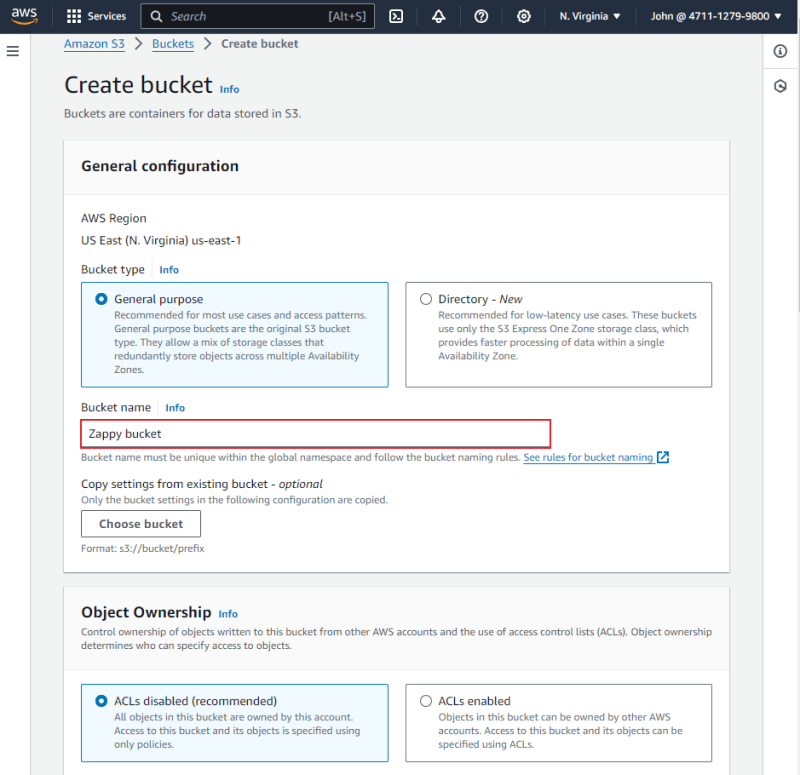800x775 pixels.
Task: Open the settings gear icon
Action: coord(523,16)
